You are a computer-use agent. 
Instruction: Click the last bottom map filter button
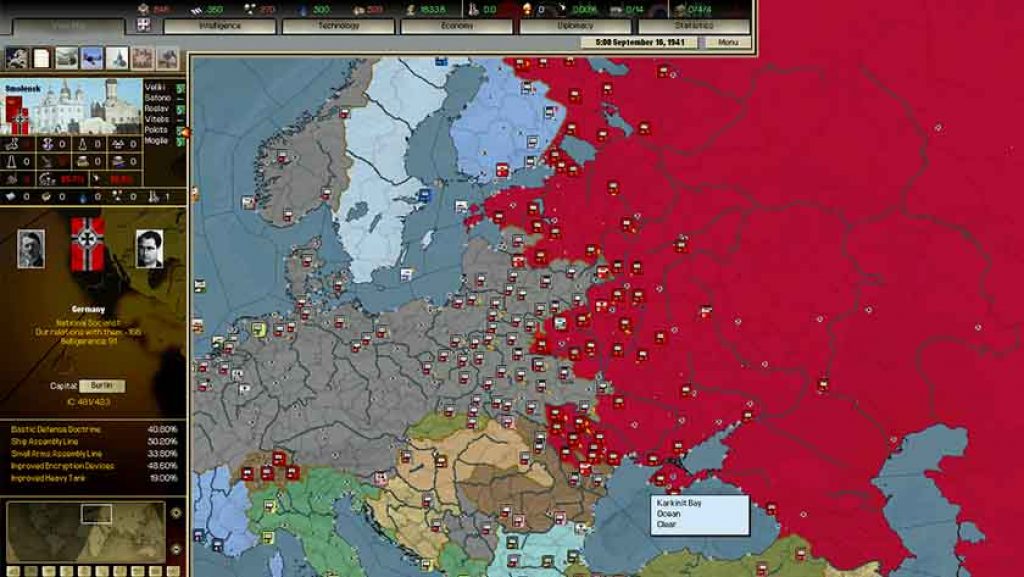172,571
